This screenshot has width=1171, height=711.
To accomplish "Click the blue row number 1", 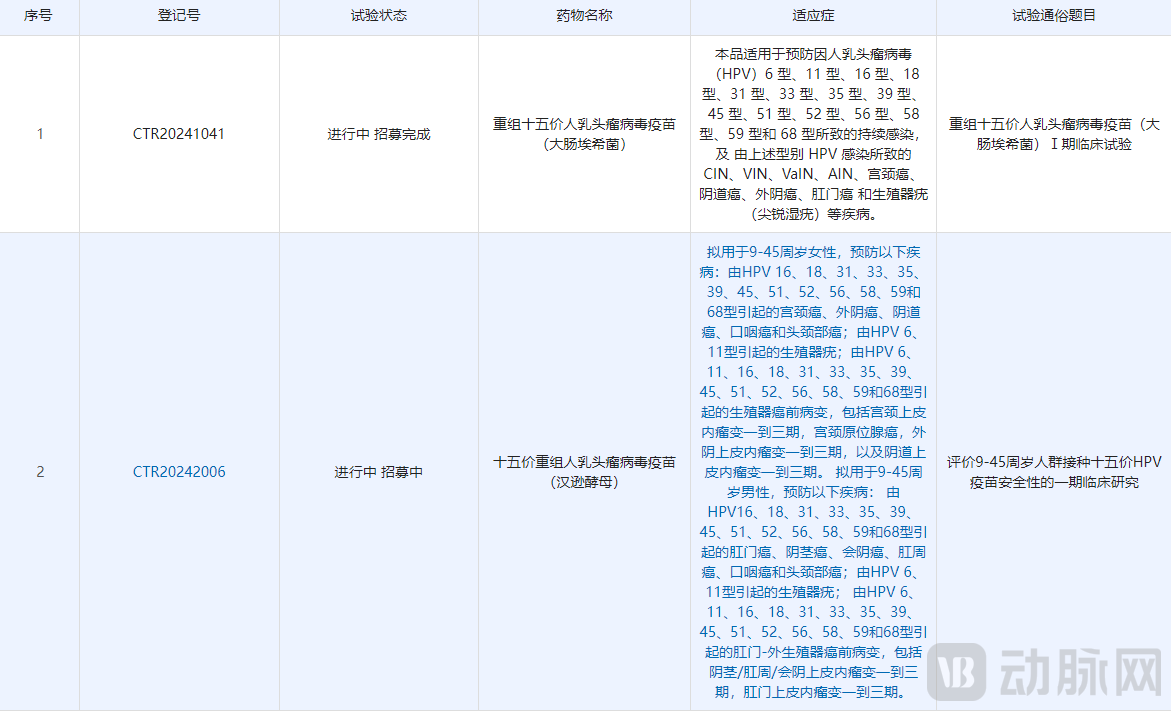I will tap(39, 134).
